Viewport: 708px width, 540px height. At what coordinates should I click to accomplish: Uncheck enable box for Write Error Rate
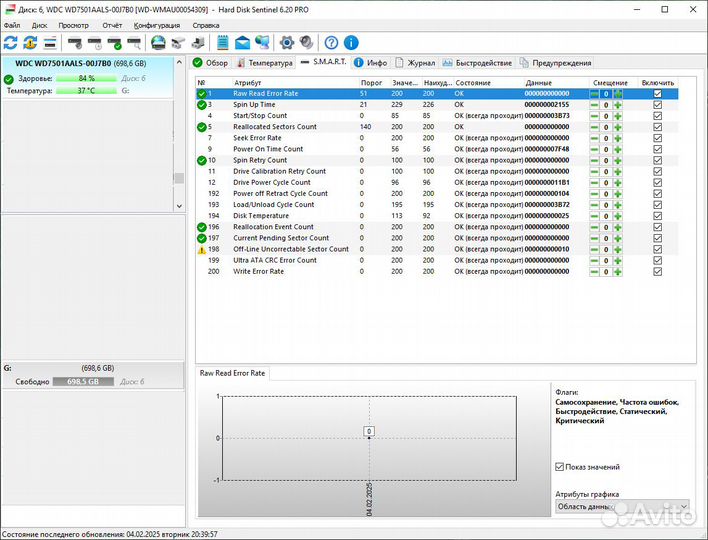[x=657, y=271]
